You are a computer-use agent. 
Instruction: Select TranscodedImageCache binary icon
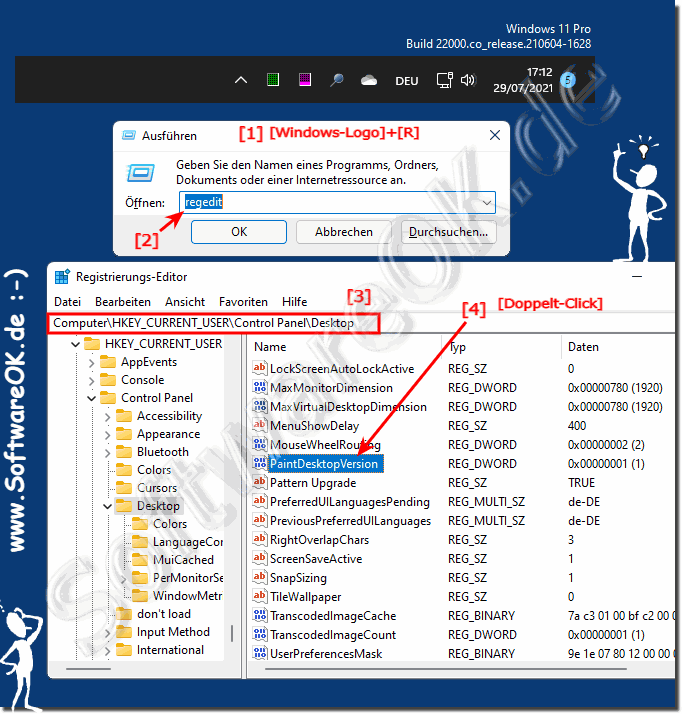pyautogui.click(x=260, y=616)
